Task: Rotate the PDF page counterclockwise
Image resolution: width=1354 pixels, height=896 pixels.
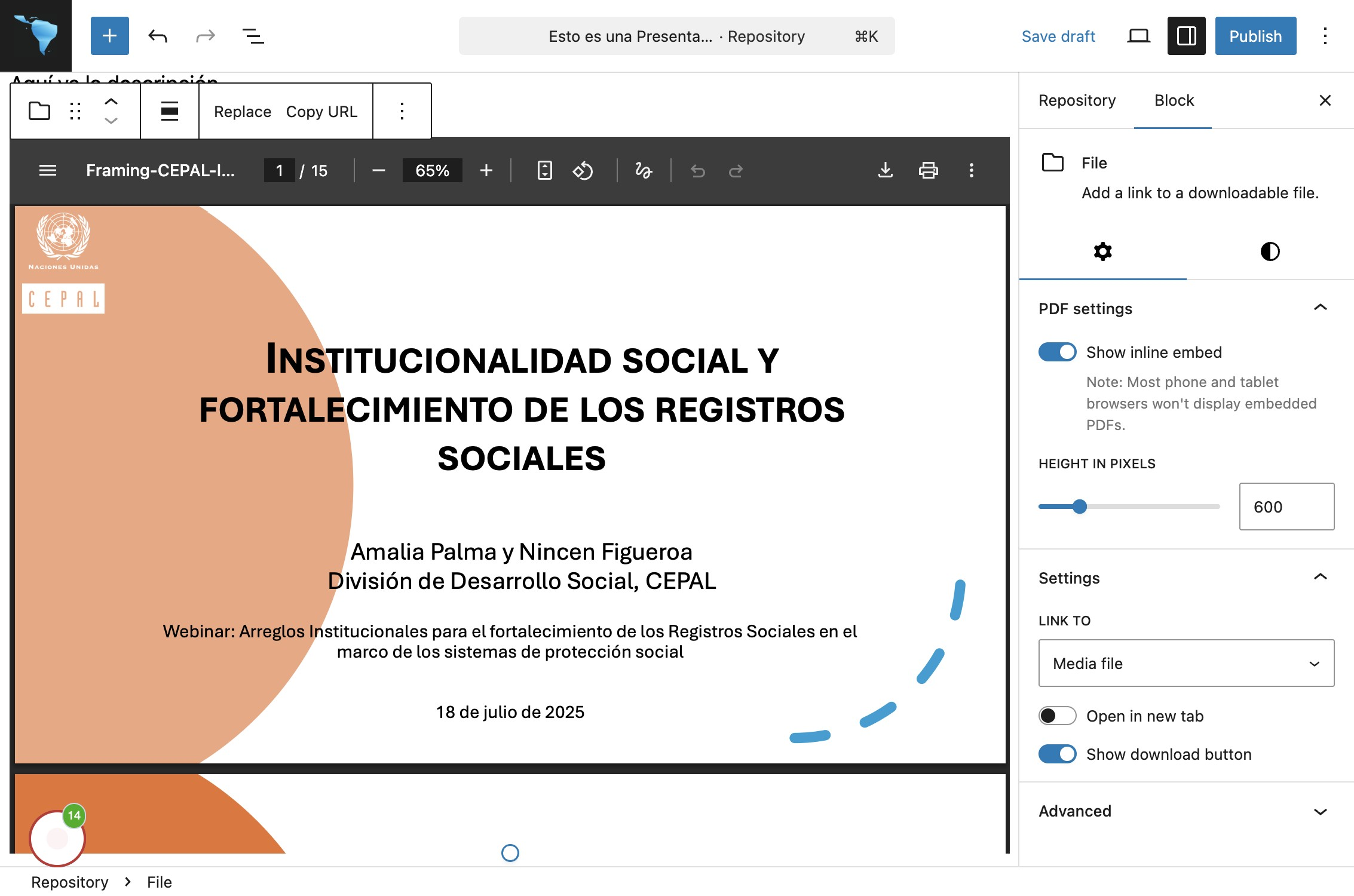Action: (583, 171)
